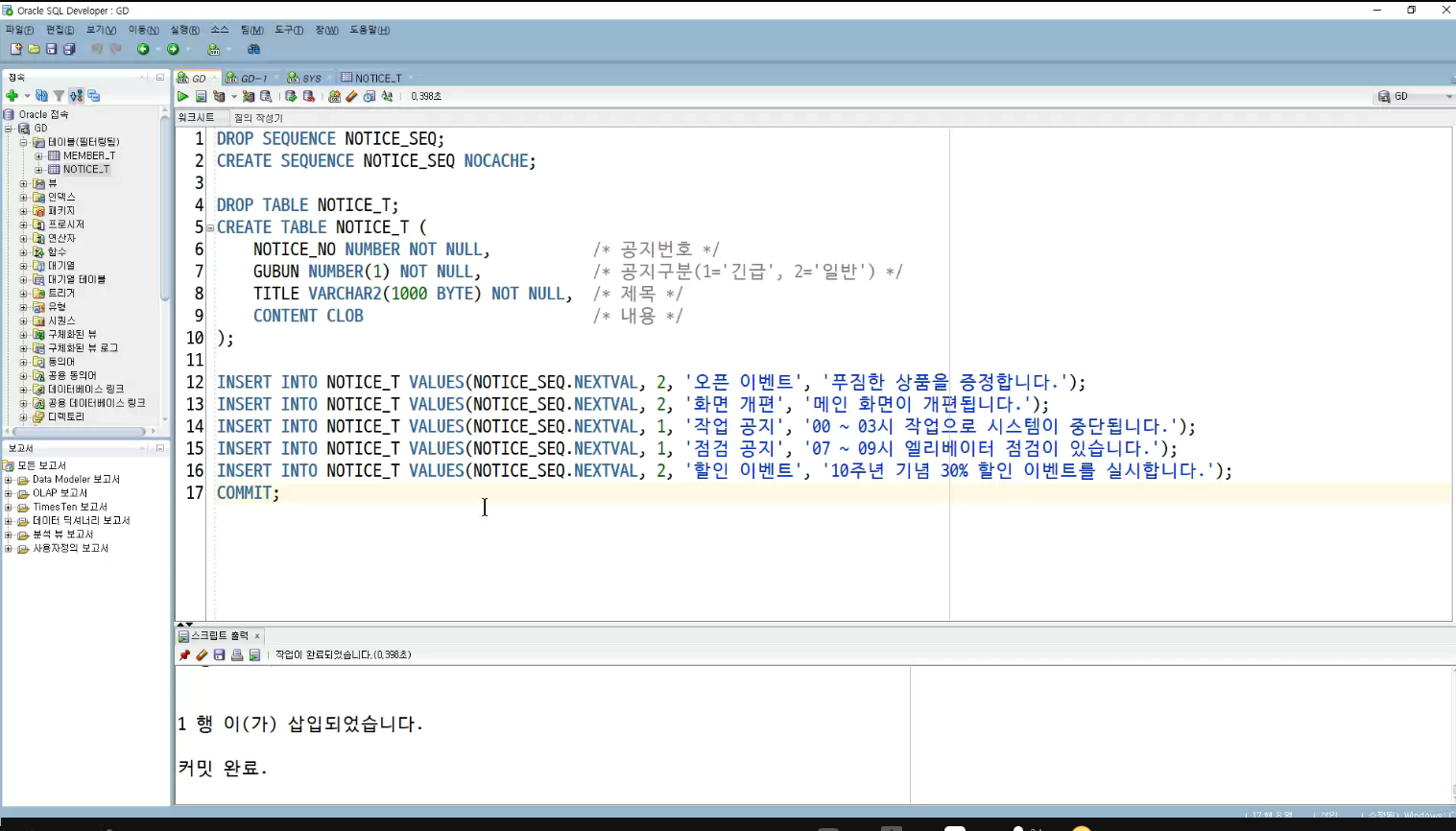
Task: Open the 보기(V) menu
Action: tap(102, 30)
